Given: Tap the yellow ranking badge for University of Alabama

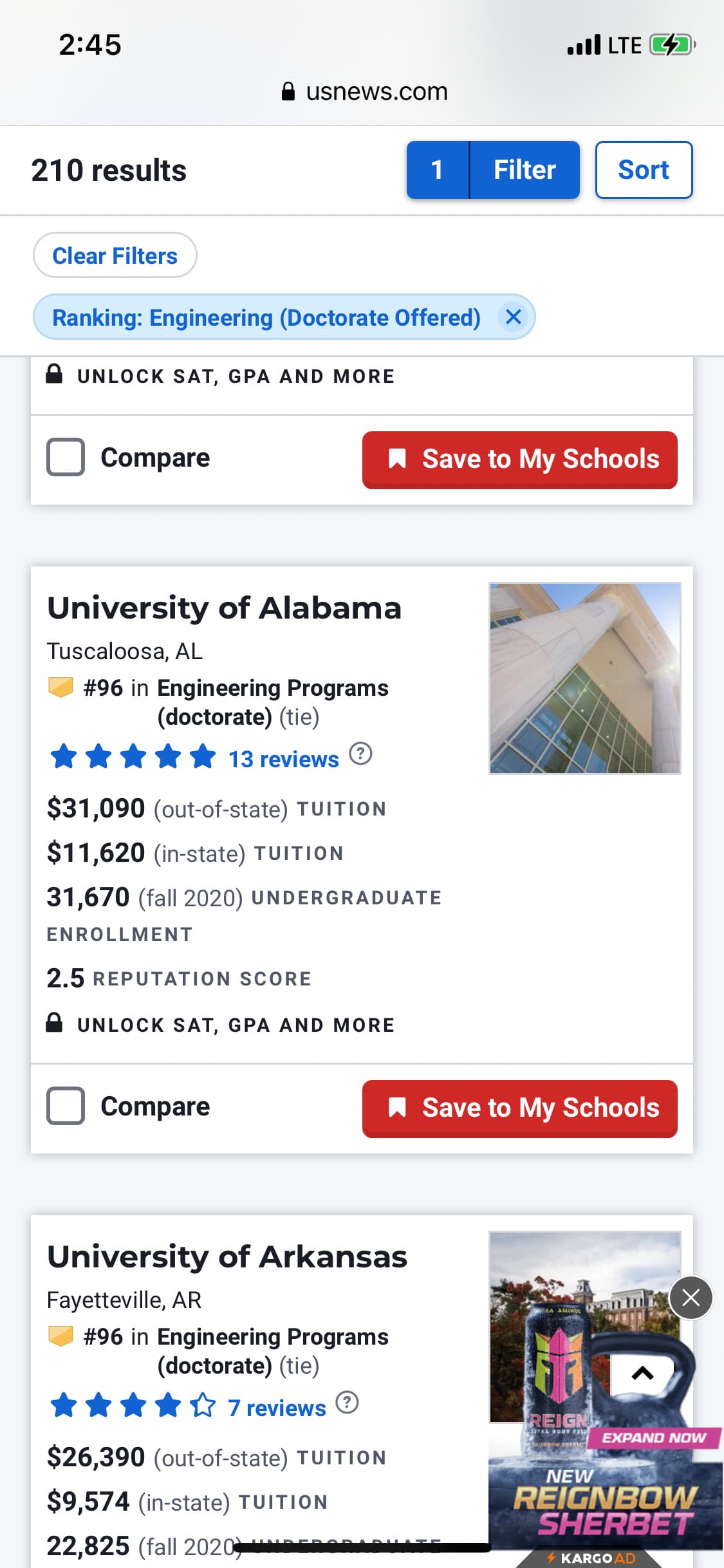Looking at the screenshot, I should 61,687.
